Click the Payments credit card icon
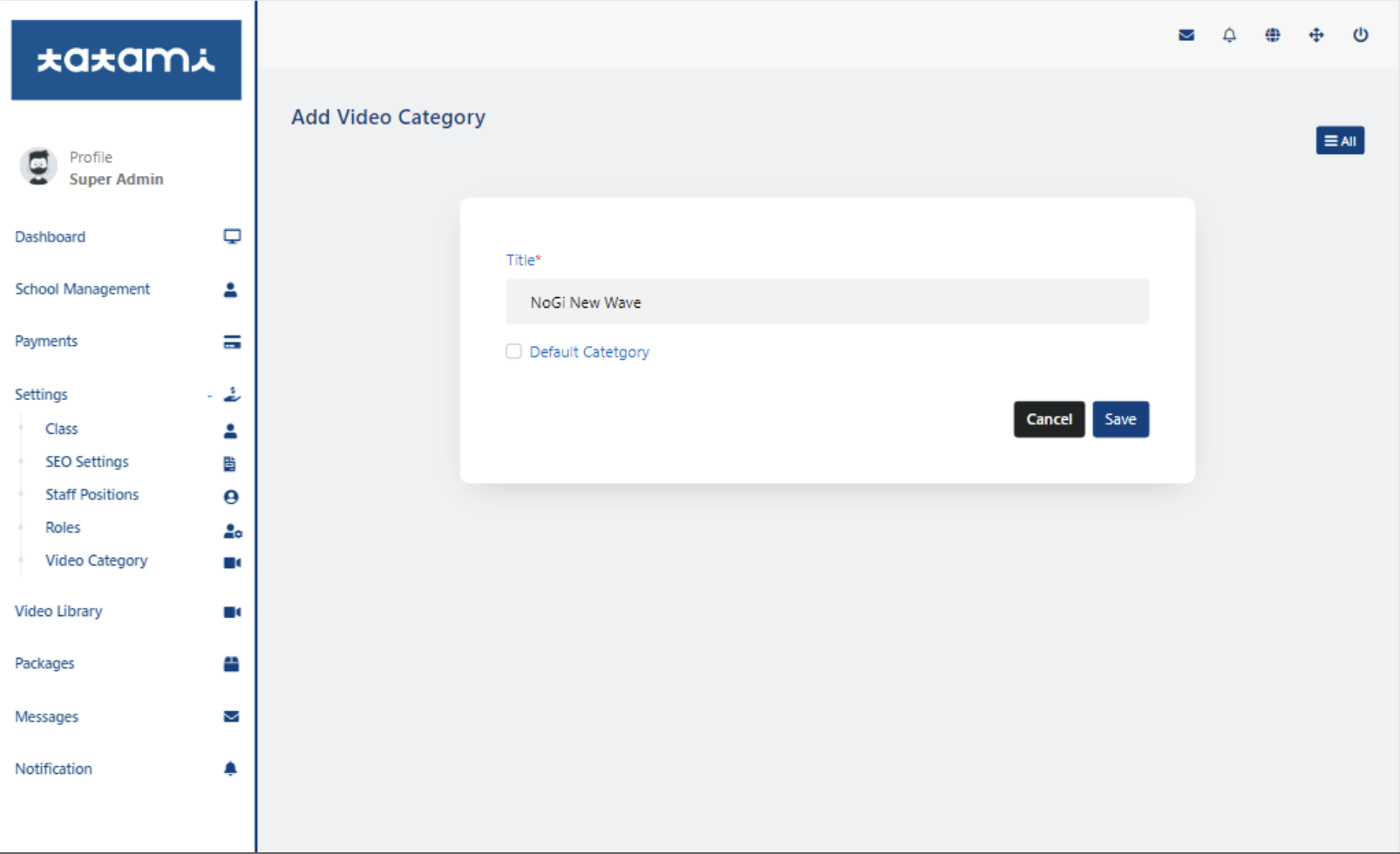The image size is (1400, 854). click(x=232, y=342)
